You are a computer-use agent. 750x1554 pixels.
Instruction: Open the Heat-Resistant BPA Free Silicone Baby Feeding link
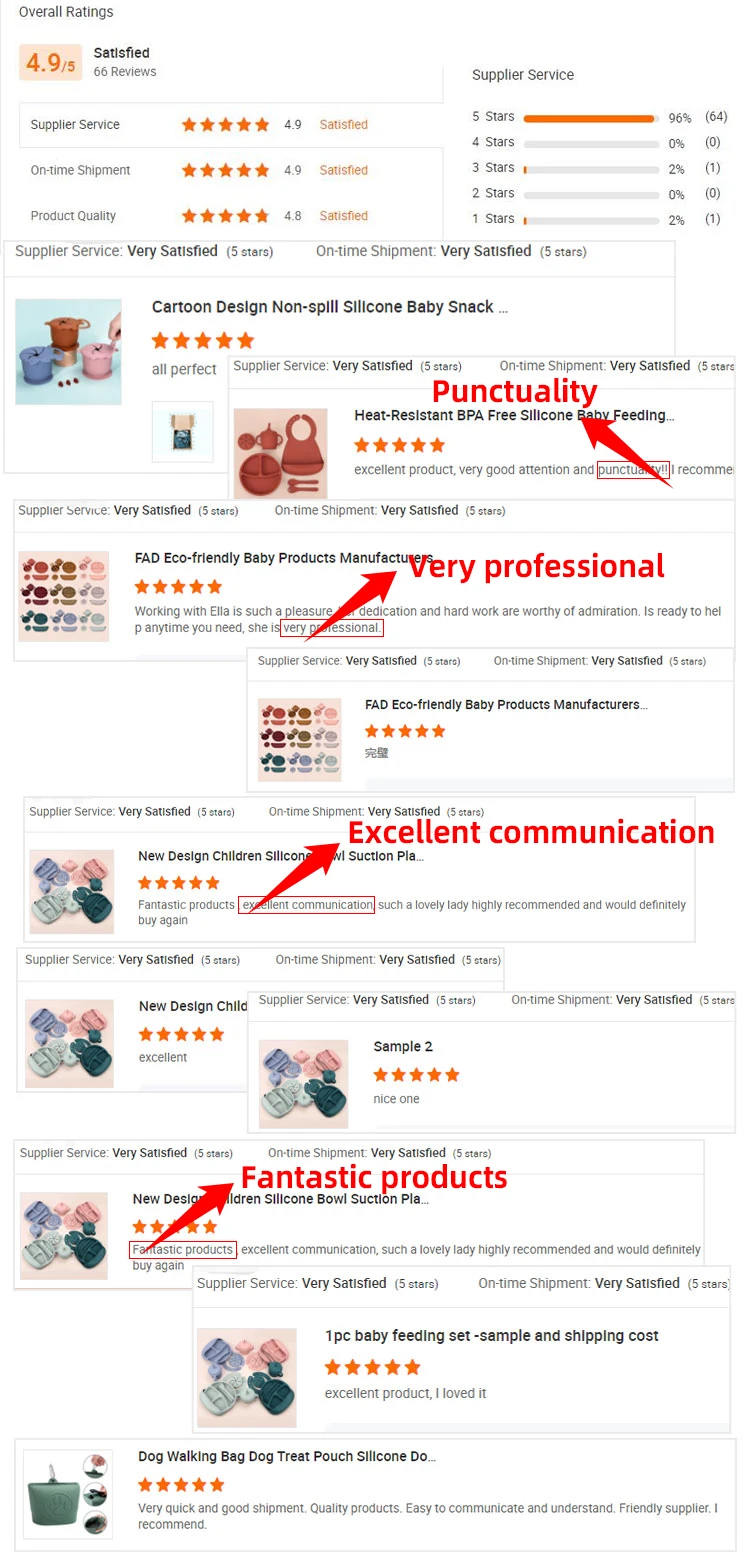tap(514, 415)
